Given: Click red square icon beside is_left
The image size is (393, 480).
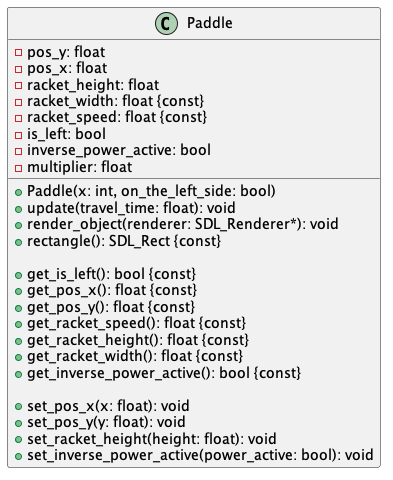Looking at the screenshot, I should coord(18,135).
